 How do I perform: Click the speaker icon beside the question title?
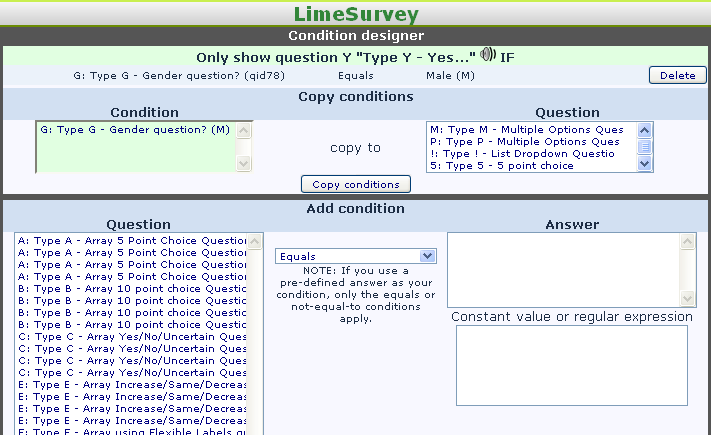pos(488,56)
